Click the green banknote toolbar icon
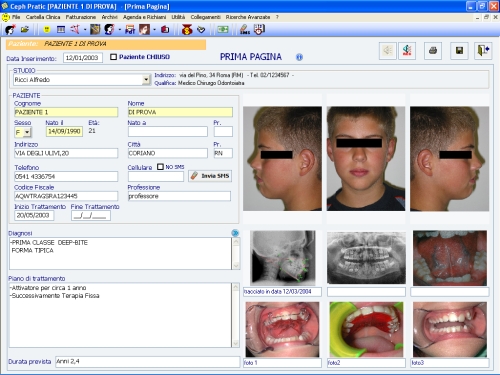Viewport: 500px width, 375px height. (x=223, y=30)
